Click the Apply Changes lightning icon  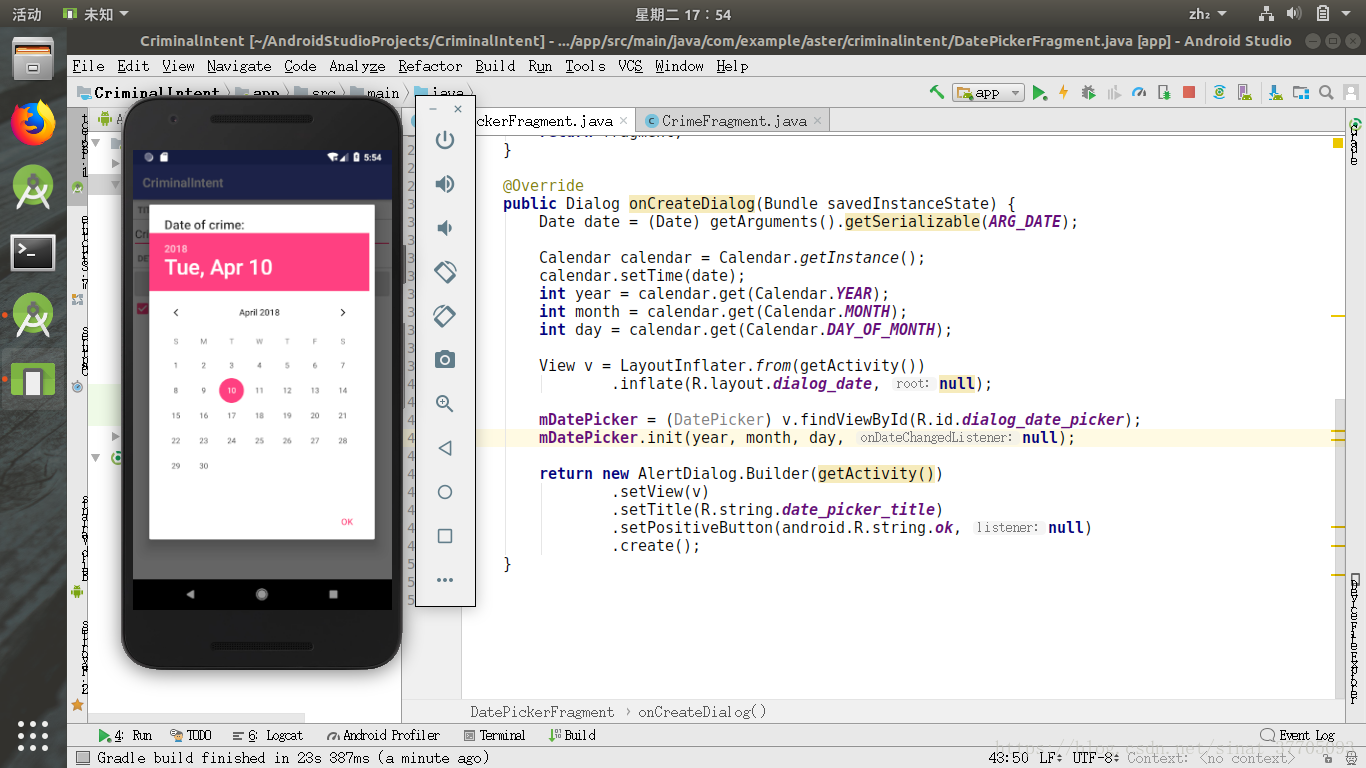1063,92
